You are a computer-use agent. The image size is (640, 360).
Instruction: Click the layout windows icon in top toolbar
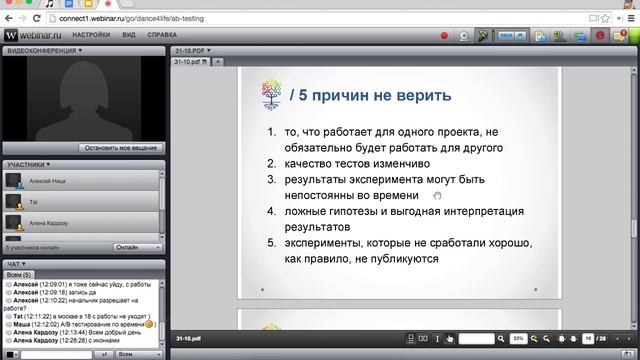tap(580, 36)
